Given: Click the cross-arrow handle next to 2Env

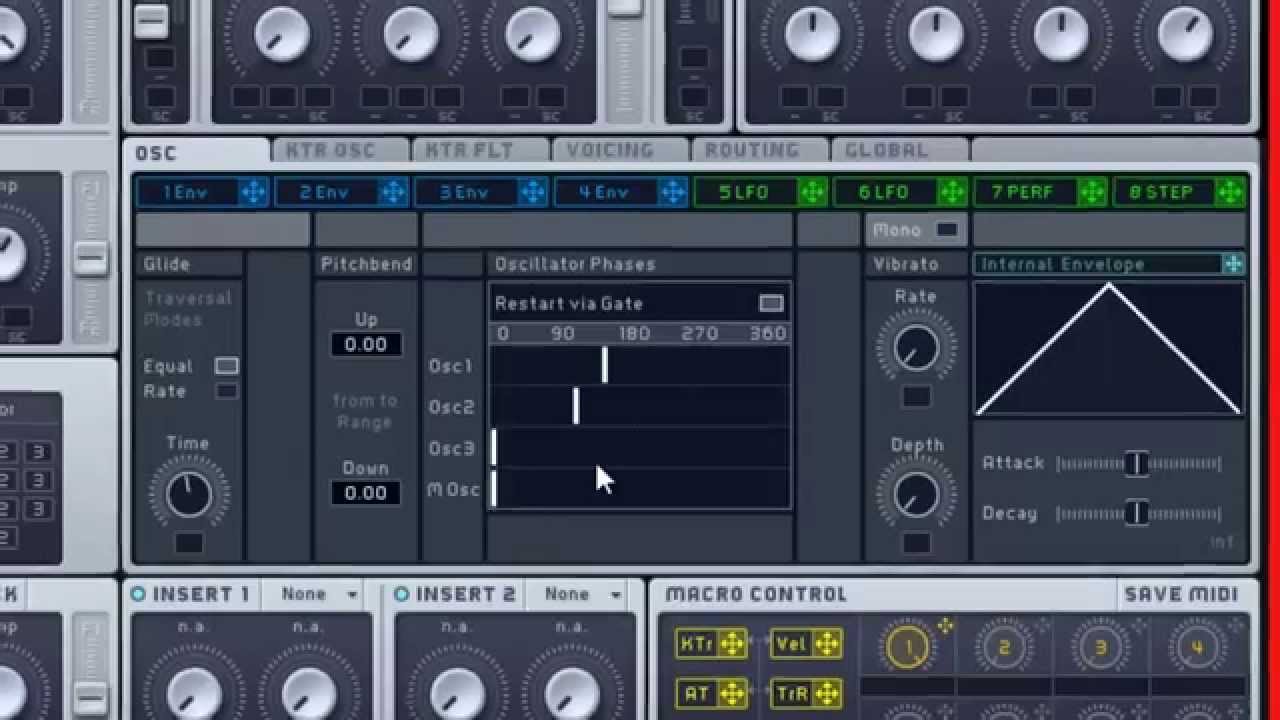Looking at the screenshot, I should pyautogui.click(x=394, y=192).
